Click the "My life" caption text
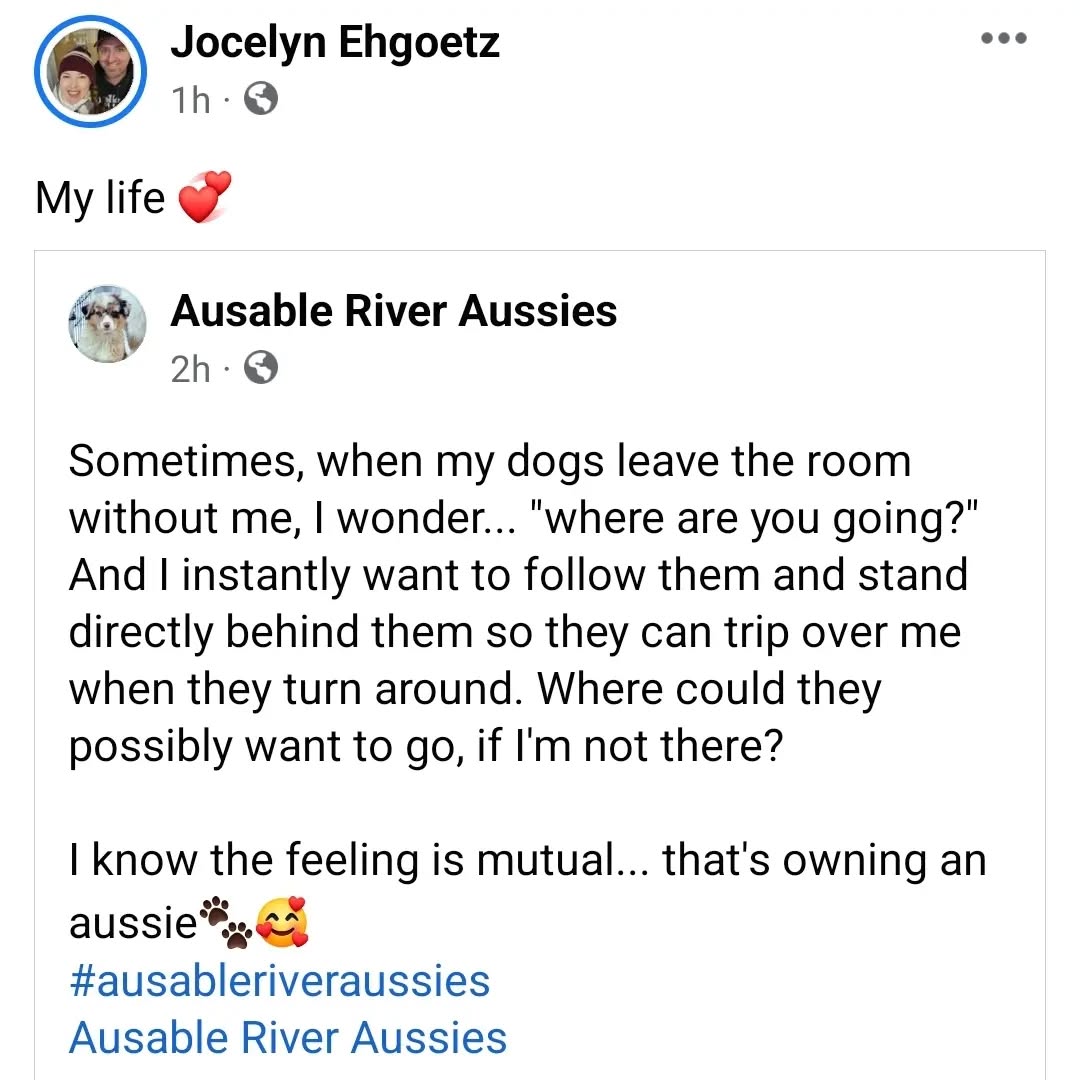 point(99,197)
